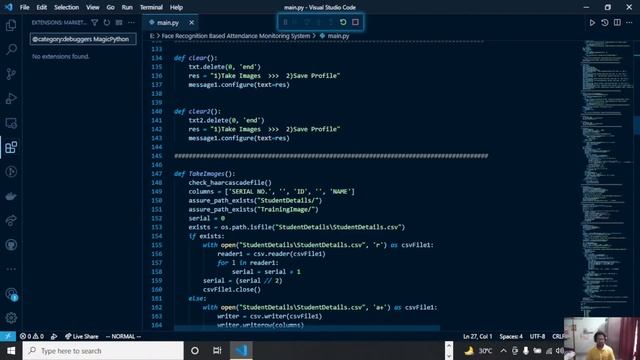The width and height of the screenshot is (640, 360).
Task: Click the Filter Extensions funnel icon
Action: pyautogui.click(x=94, y=22)
